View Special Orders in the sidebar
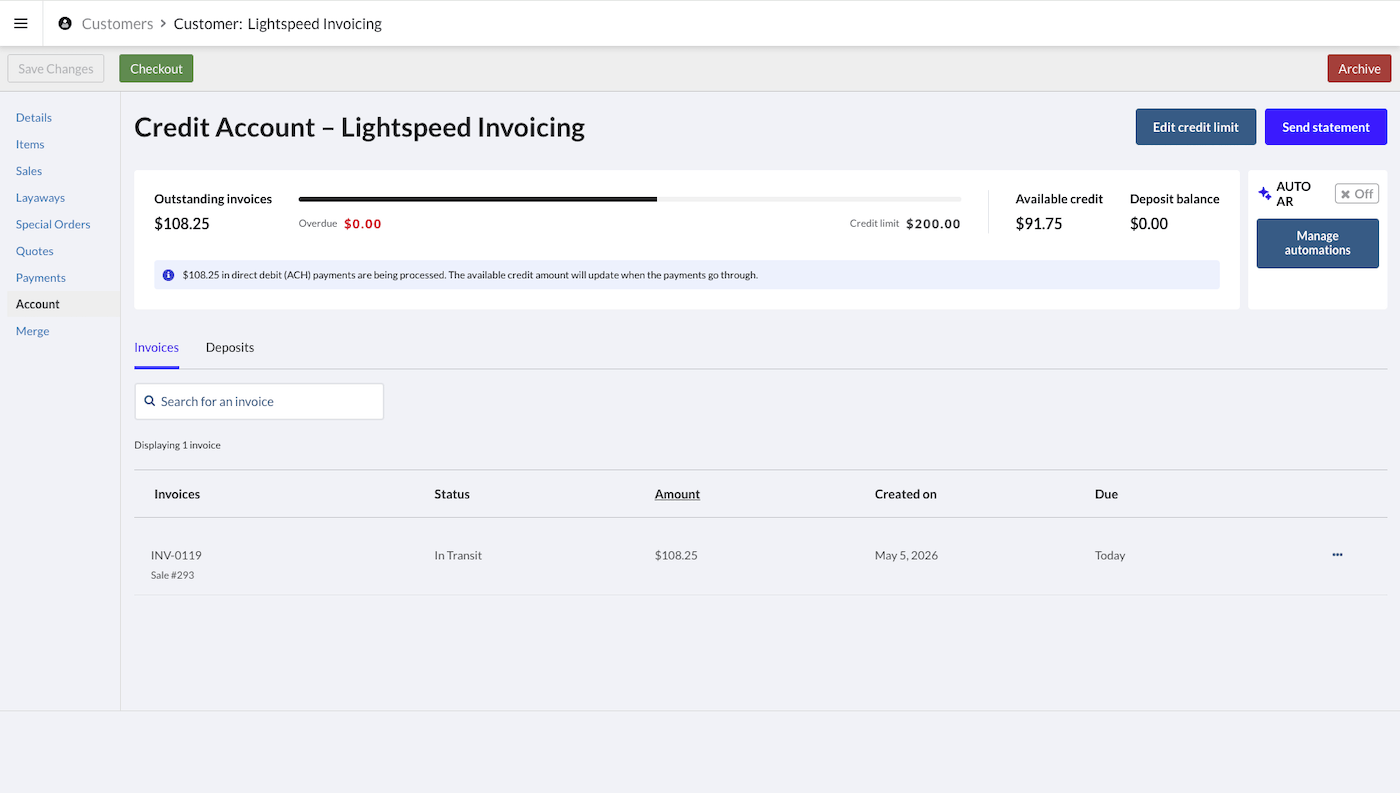 coord(53,224)
